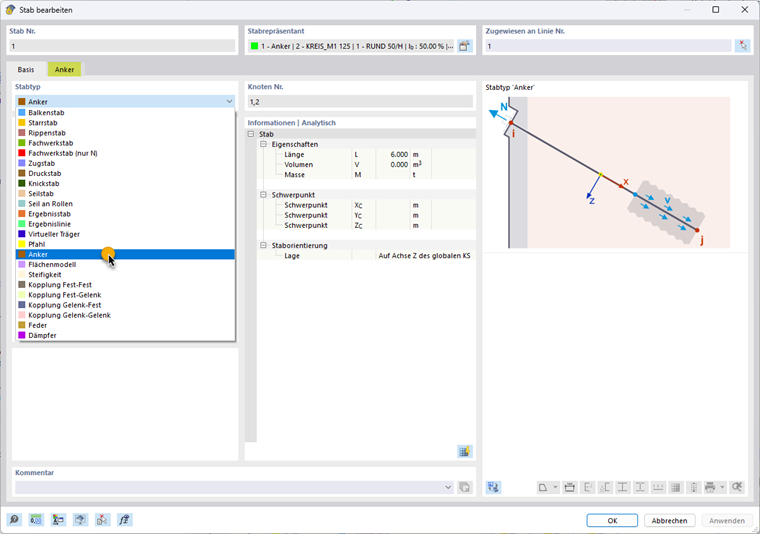
Task: Open the help search icon at bottom left
Action: [x=14, y=519]
